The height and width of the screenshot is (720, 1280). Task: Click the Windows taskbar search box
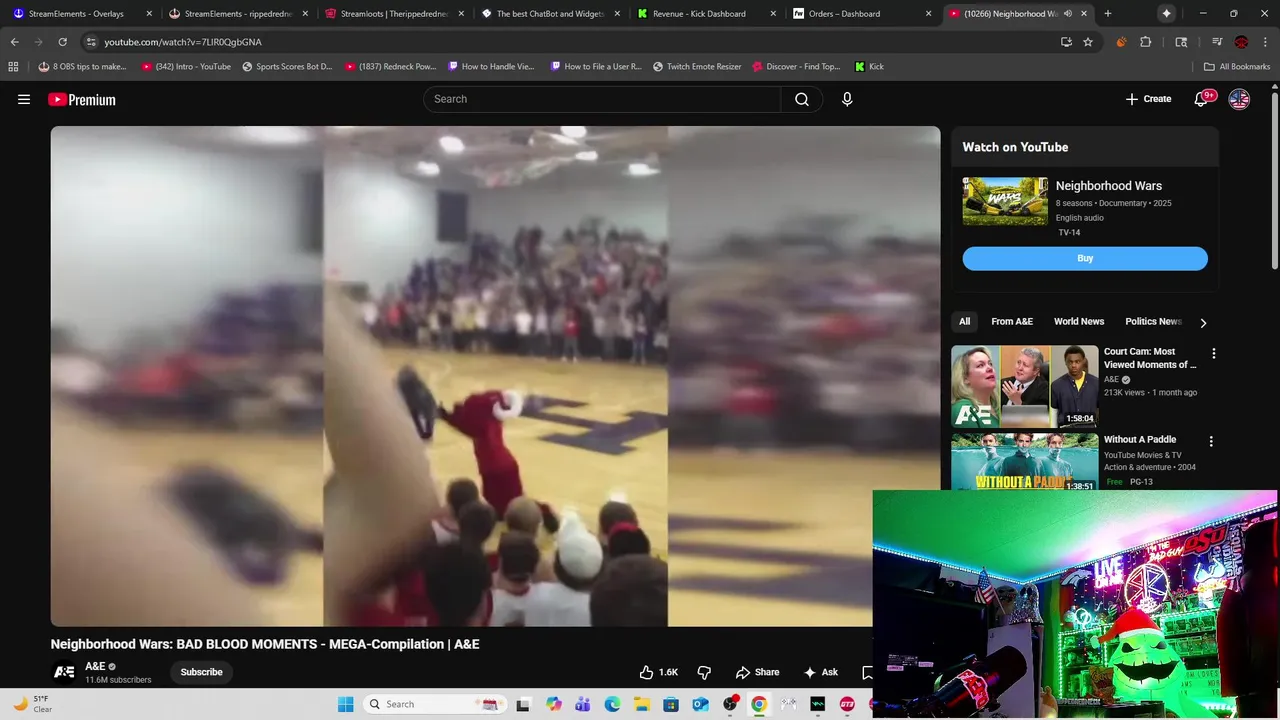click(x=433, y=704)
